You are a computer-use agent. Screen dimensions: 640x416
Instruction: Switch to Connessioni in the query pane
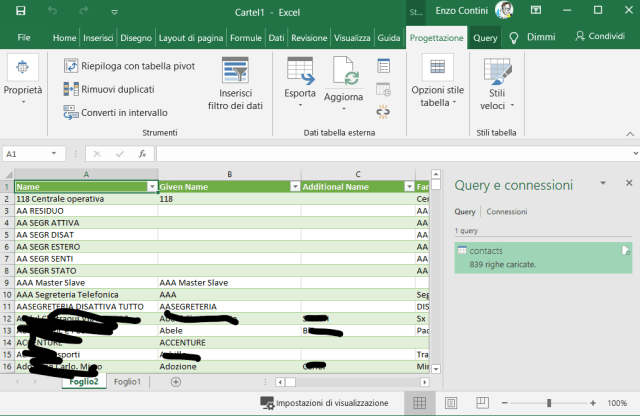506,212
